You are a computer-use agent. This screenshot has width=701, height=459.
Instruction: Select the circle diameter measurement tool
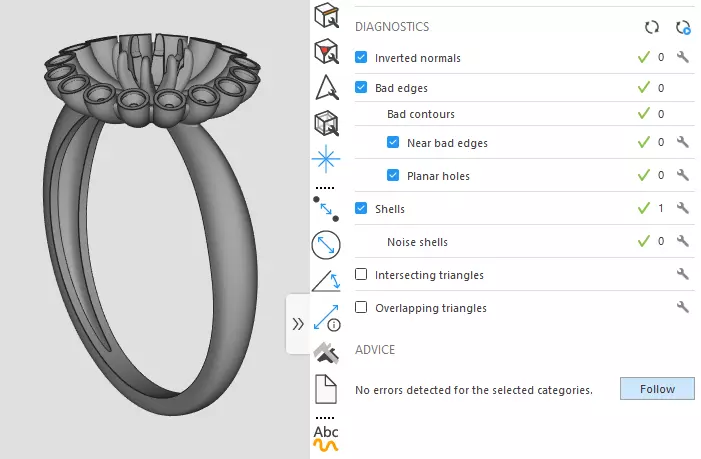pyautogui.click(x=327, y=244)
